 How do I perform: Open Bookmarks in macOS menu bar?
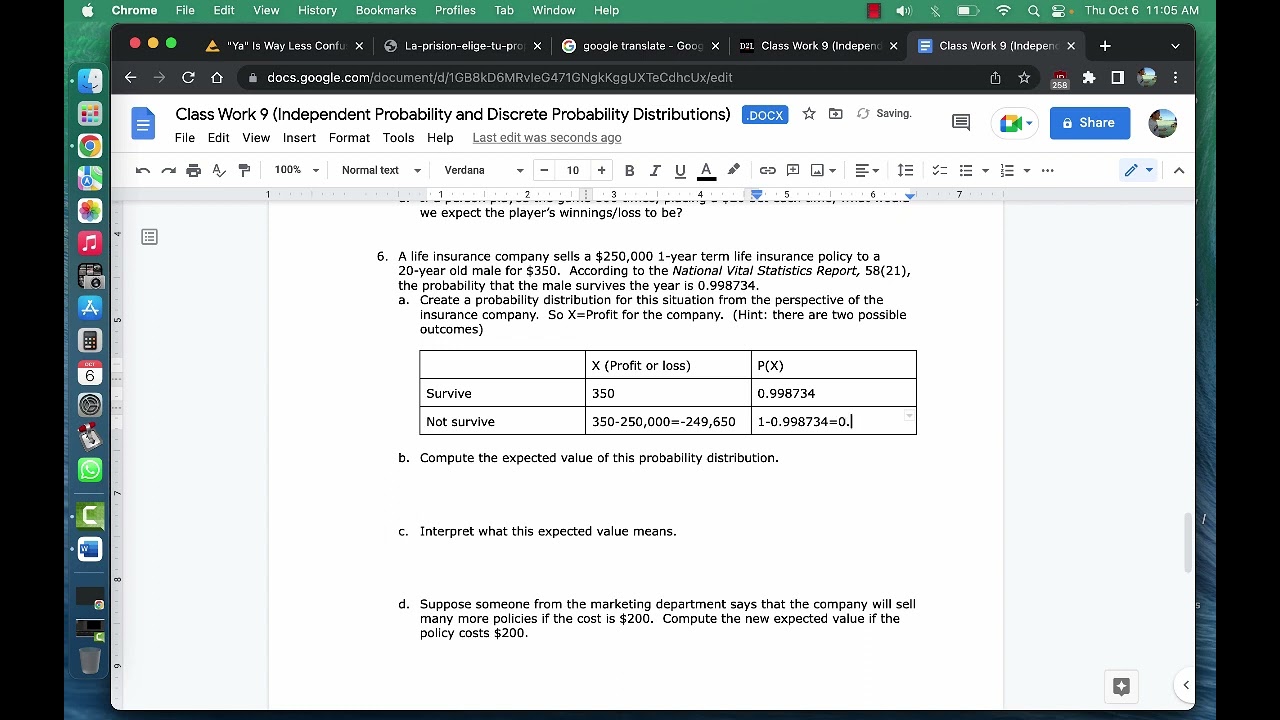(386, 10)
